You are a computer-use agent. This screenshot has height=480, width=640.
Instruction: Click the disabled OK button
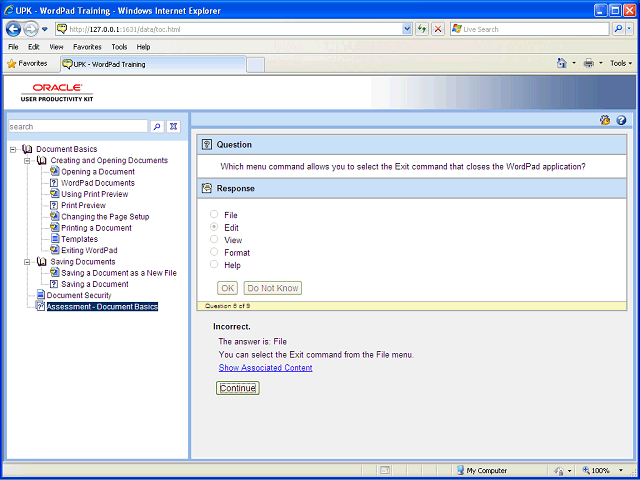[x=227, y=288]
